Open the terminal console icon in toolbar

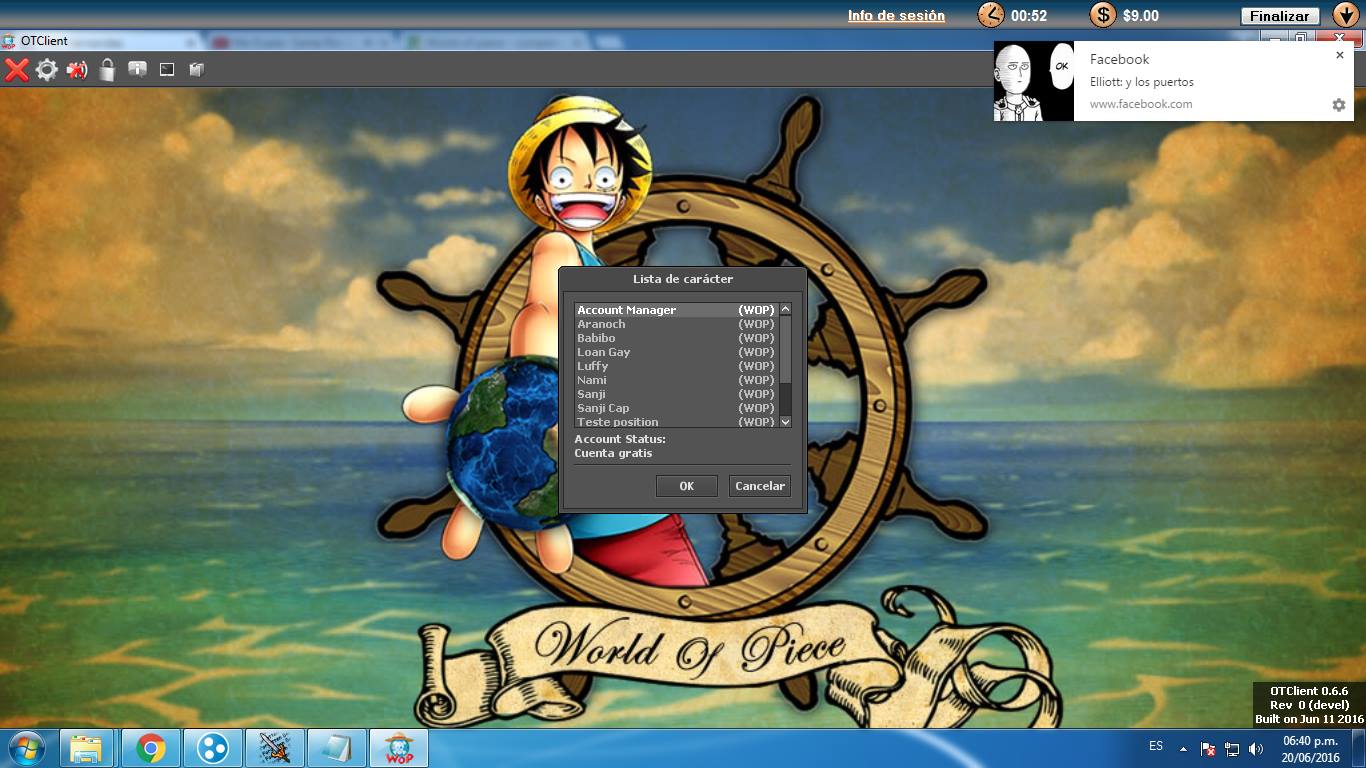click(167, 69)
